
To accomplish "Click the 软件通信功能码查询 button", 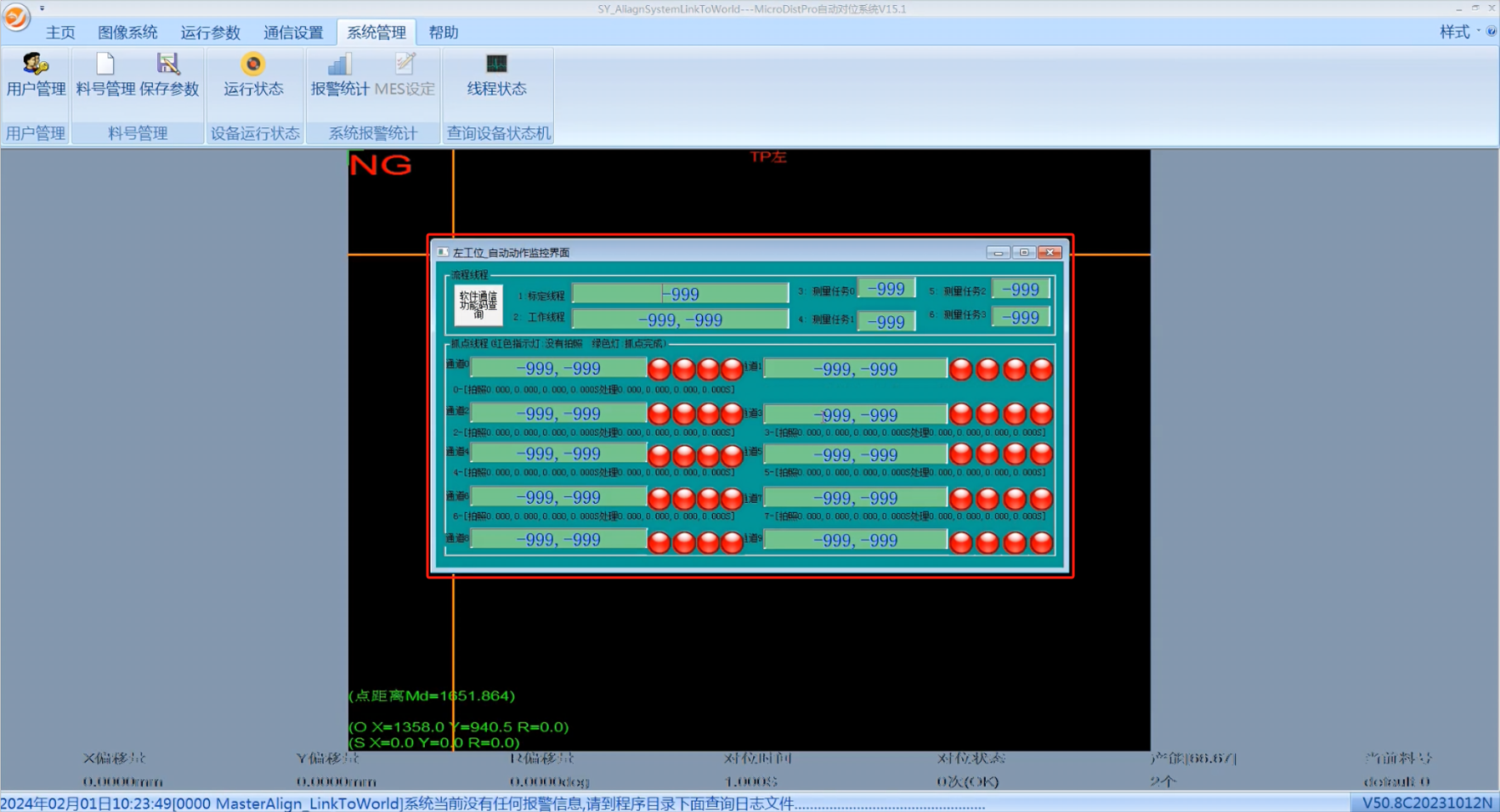I will tap(478, 305).
